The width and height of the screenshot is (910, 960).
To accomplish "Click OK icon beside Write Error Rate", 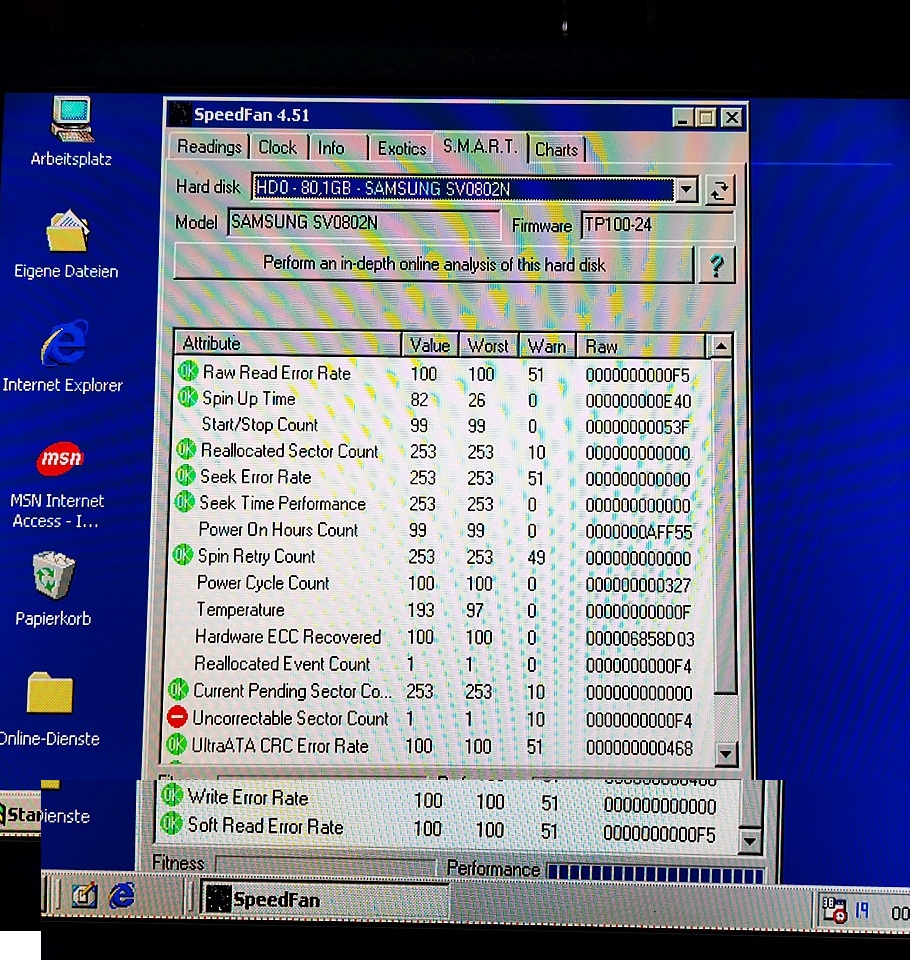I will pos(172,795).
